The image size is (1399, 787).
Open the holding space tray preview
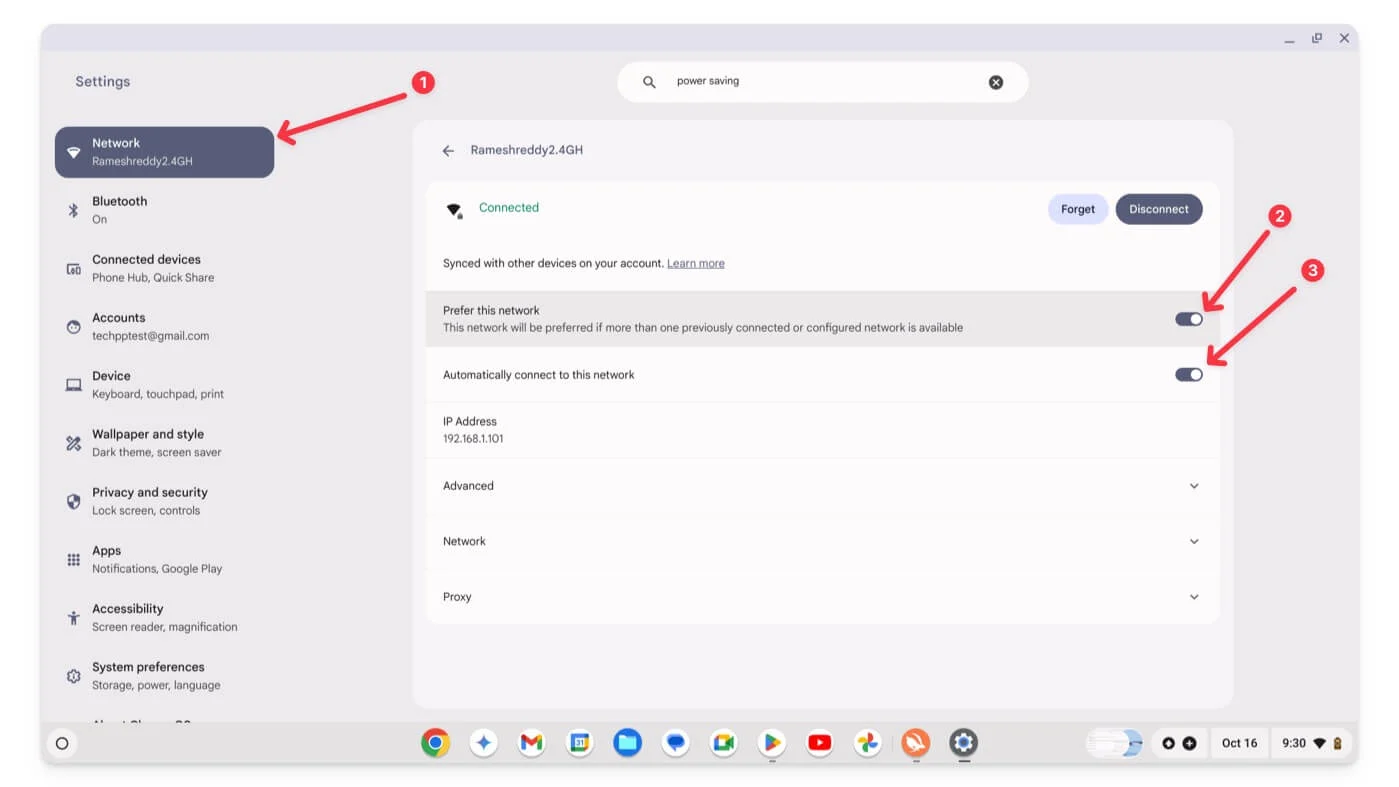tap(1115, 743)
